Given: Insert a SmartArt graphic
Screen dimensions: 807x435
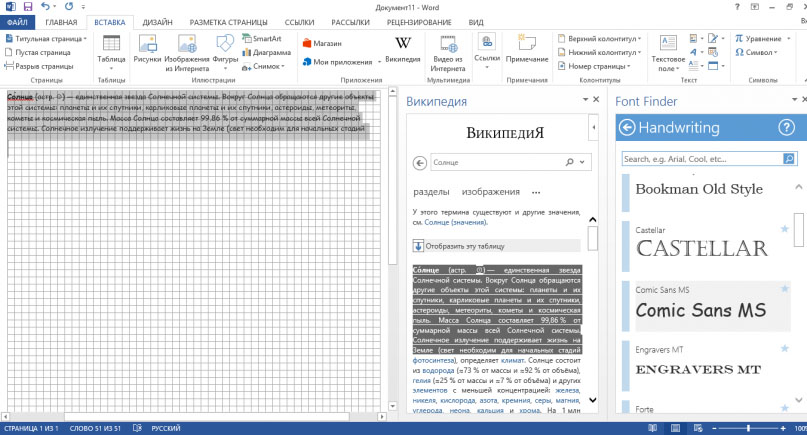Looking at the screenshot, I should 262,39.
